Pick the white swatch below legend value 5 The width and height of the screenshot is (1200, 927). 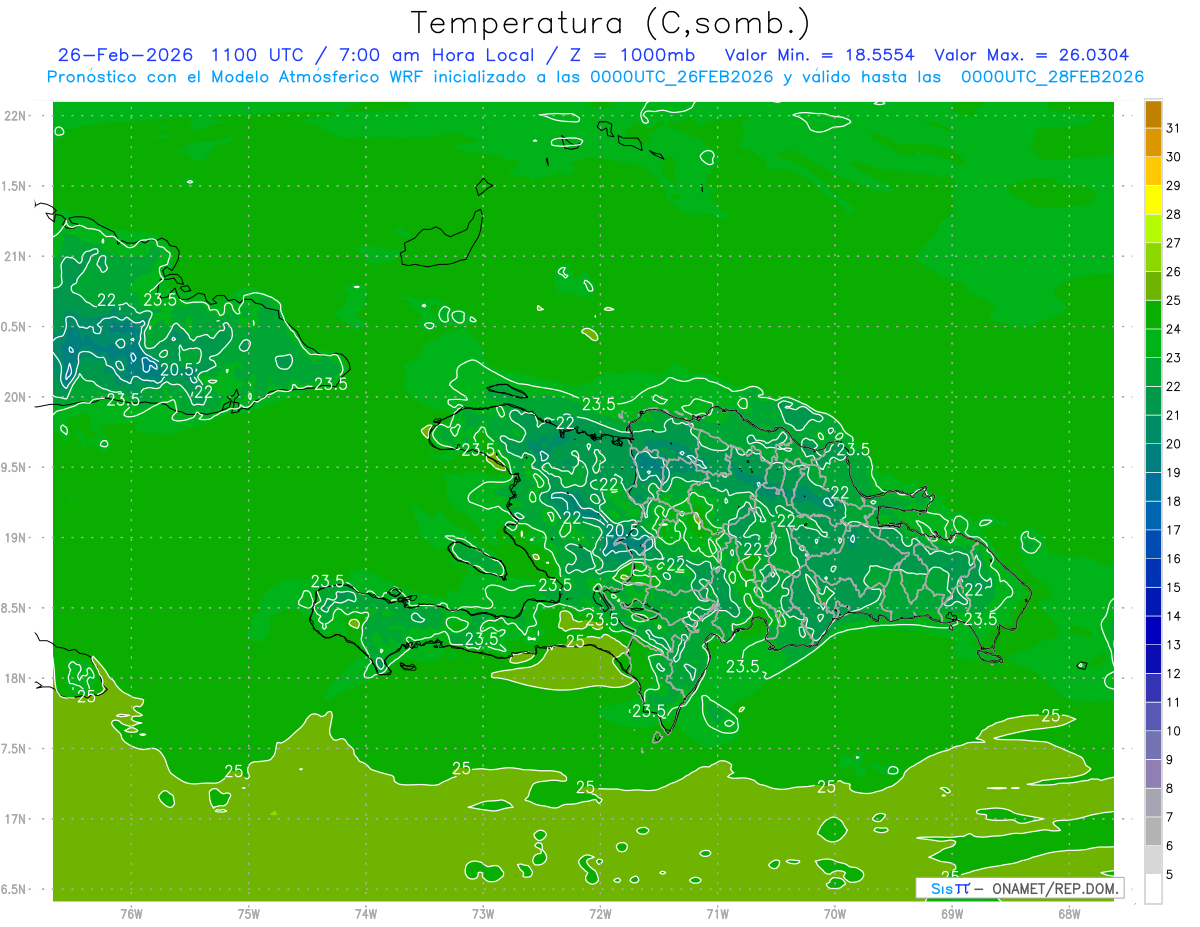[x=1153, y=889]
